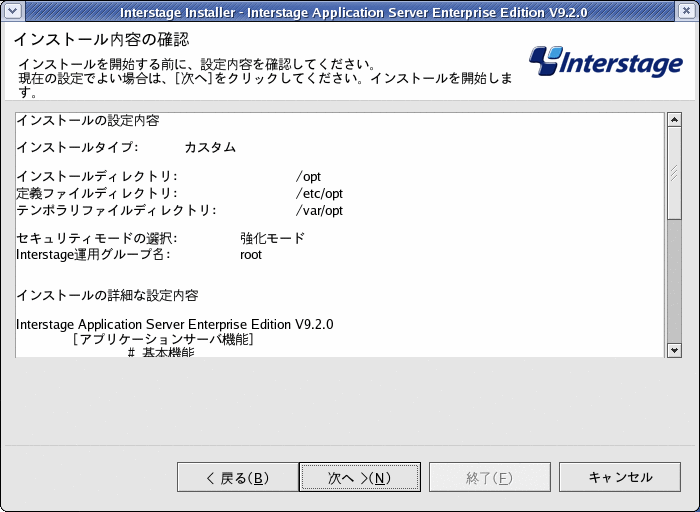The width and height of the screenshot is (700, 512).
Task: Click the 強化モード security mode value
Action: 272,238
